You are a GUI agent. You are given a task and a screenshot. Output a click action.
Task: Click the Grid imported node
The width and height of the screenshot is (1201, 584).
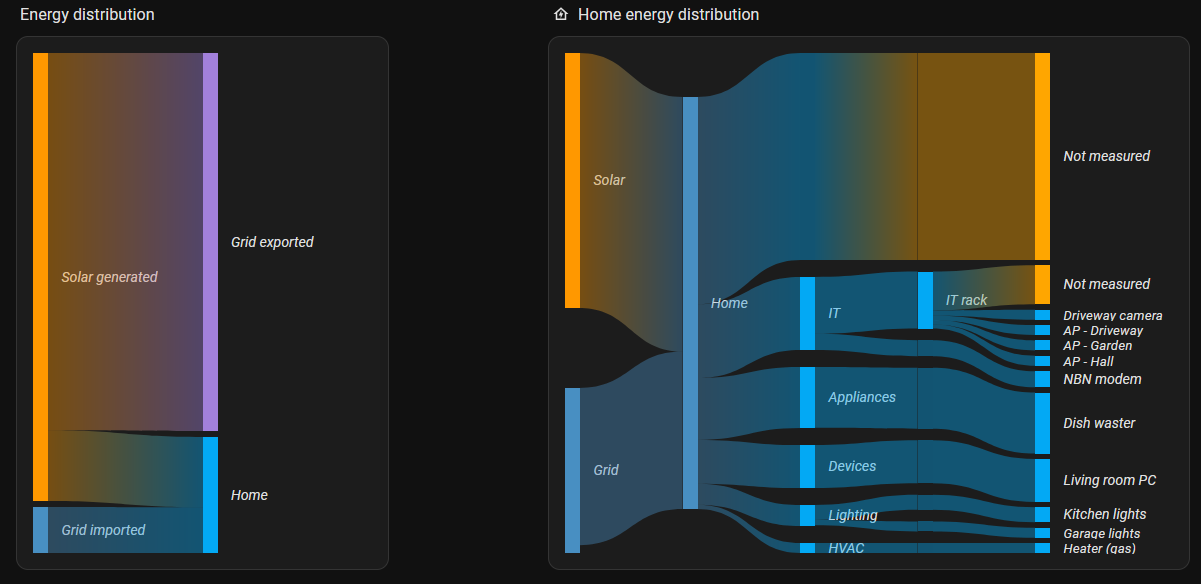[x=40, y=530]
